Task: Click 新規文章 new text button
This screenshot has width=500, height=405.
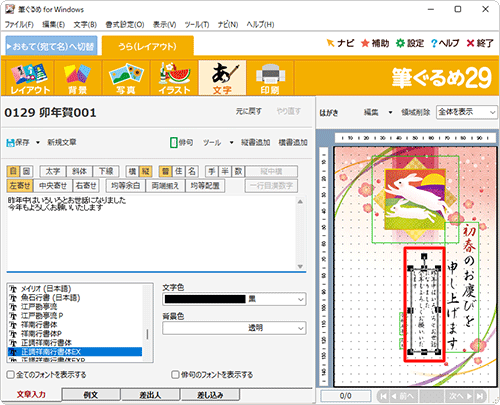Action: click(62, 143)
